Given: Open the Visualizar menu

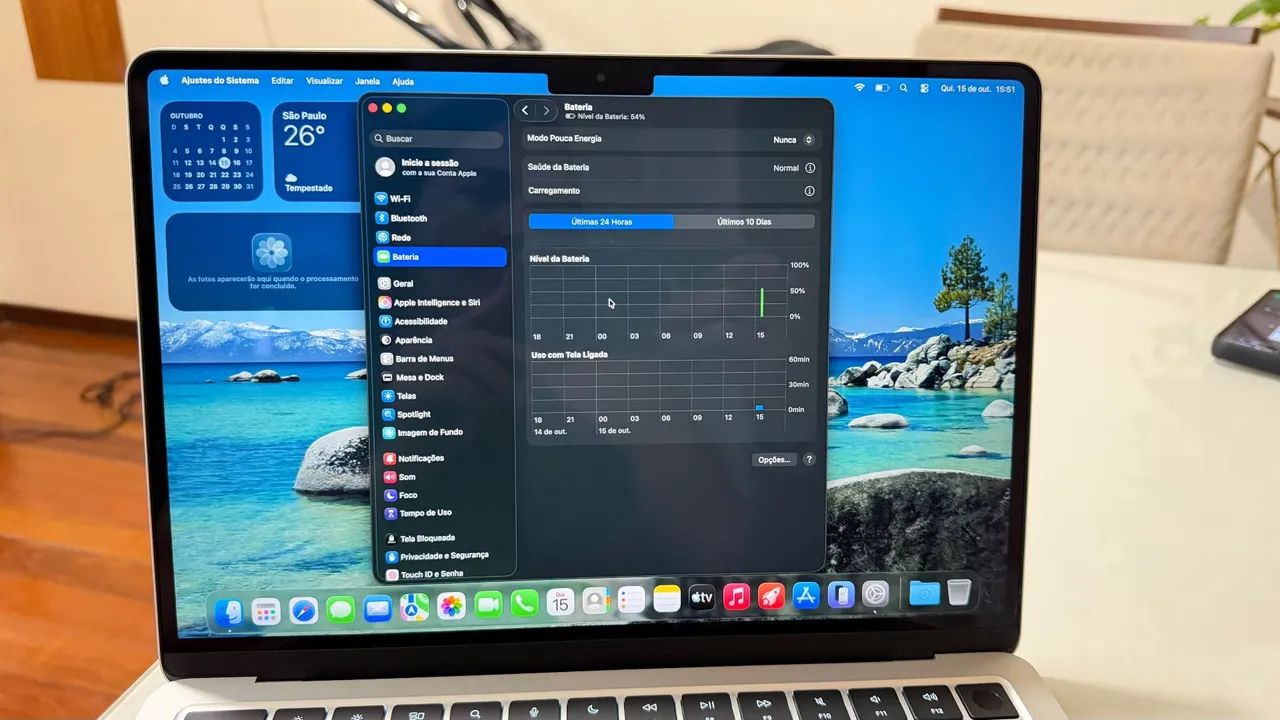Looking at the screenshot, I should click(324, 81).
